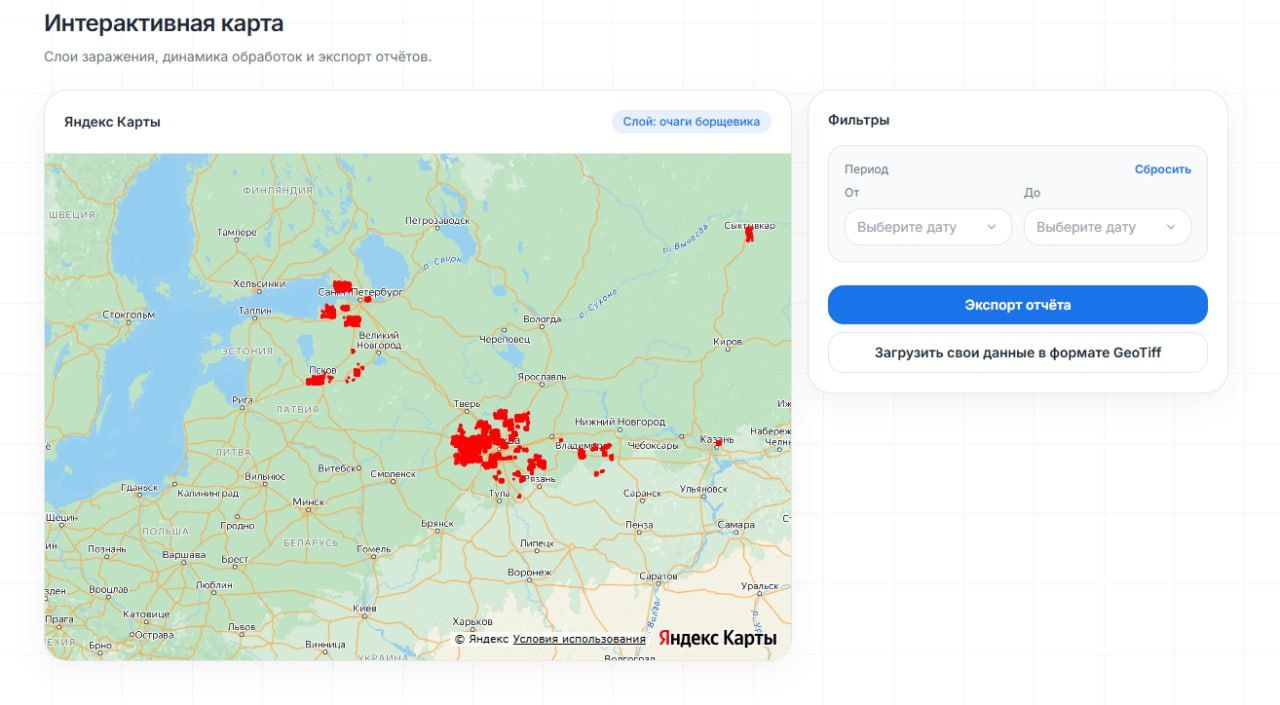Screen dimensions: 1280x705
Task: Select the Вологда label on the map
Action: (x=543, y=320)
